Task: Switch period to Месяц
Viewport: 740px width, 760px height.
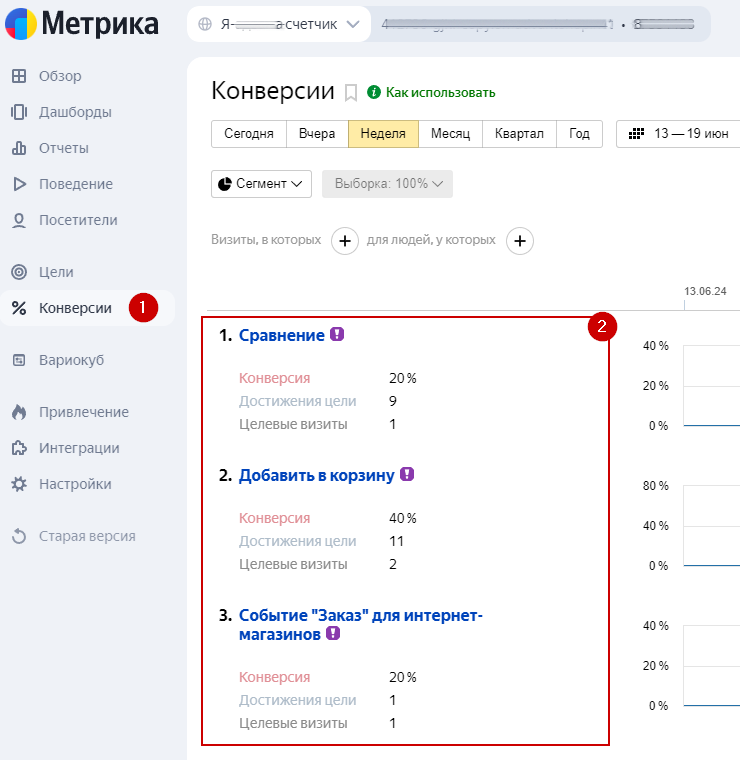Action: click(x=450, y=134)
